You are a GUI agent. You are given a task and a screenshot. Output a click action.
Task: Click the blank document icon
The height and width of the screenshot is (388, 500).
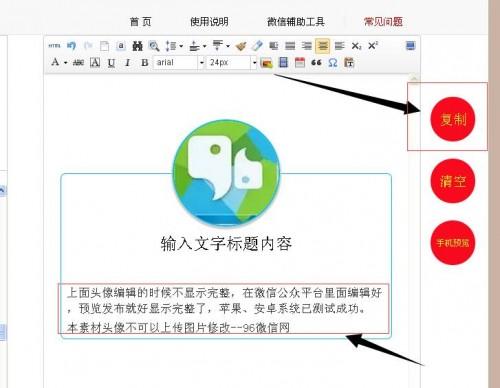(104, 46)
